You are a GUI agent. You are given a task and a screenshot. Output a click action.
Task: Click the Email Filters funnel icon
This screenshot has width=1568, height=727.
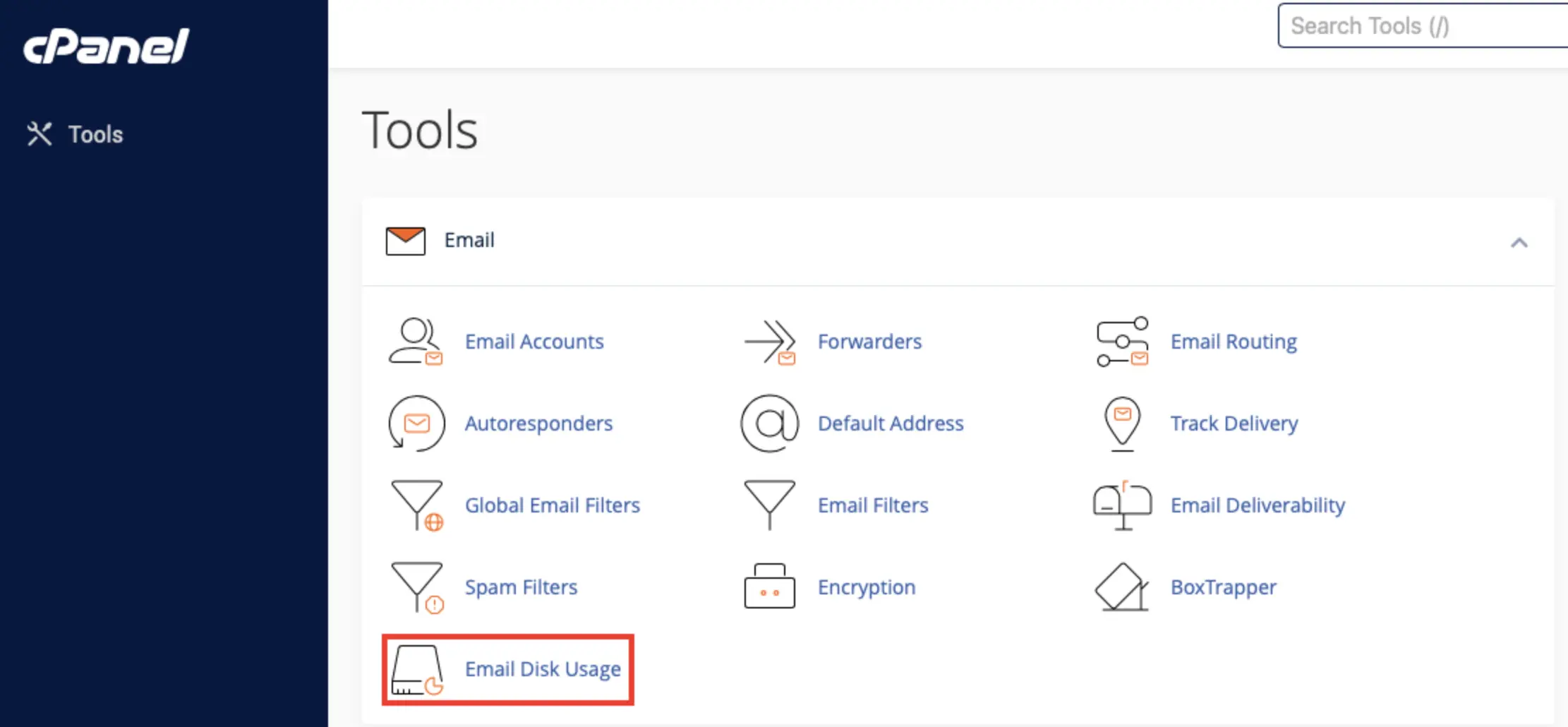[x=770, y=505]
